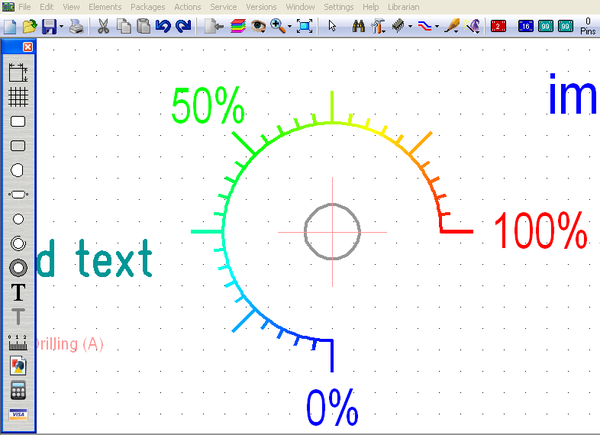This screenshot has width=600, height=435.
Task: Toggle the red number 2 indicator button
Action: point(498,25)
